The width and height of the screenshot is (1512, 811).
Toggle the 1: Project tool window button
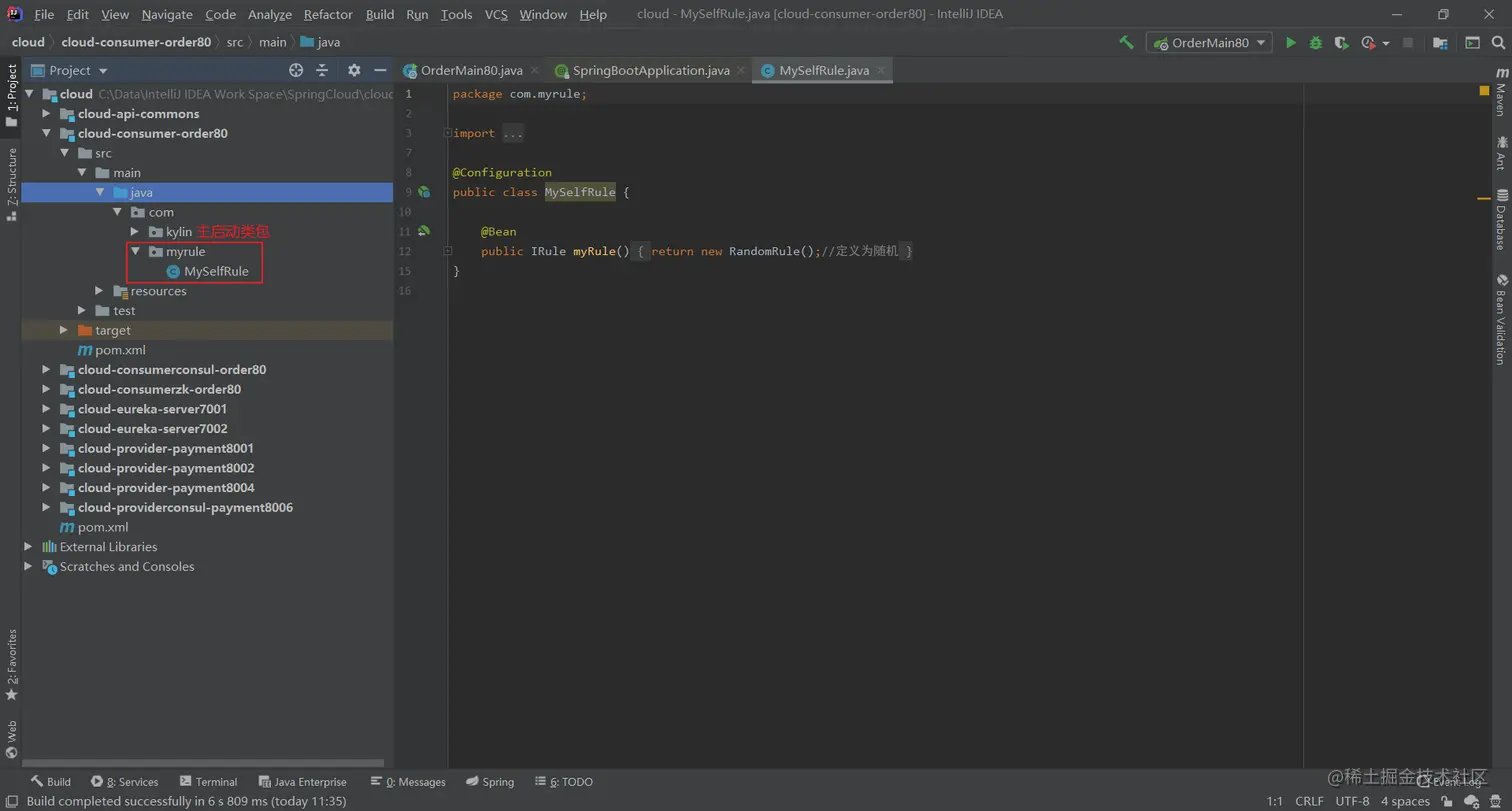pos(11,96)
